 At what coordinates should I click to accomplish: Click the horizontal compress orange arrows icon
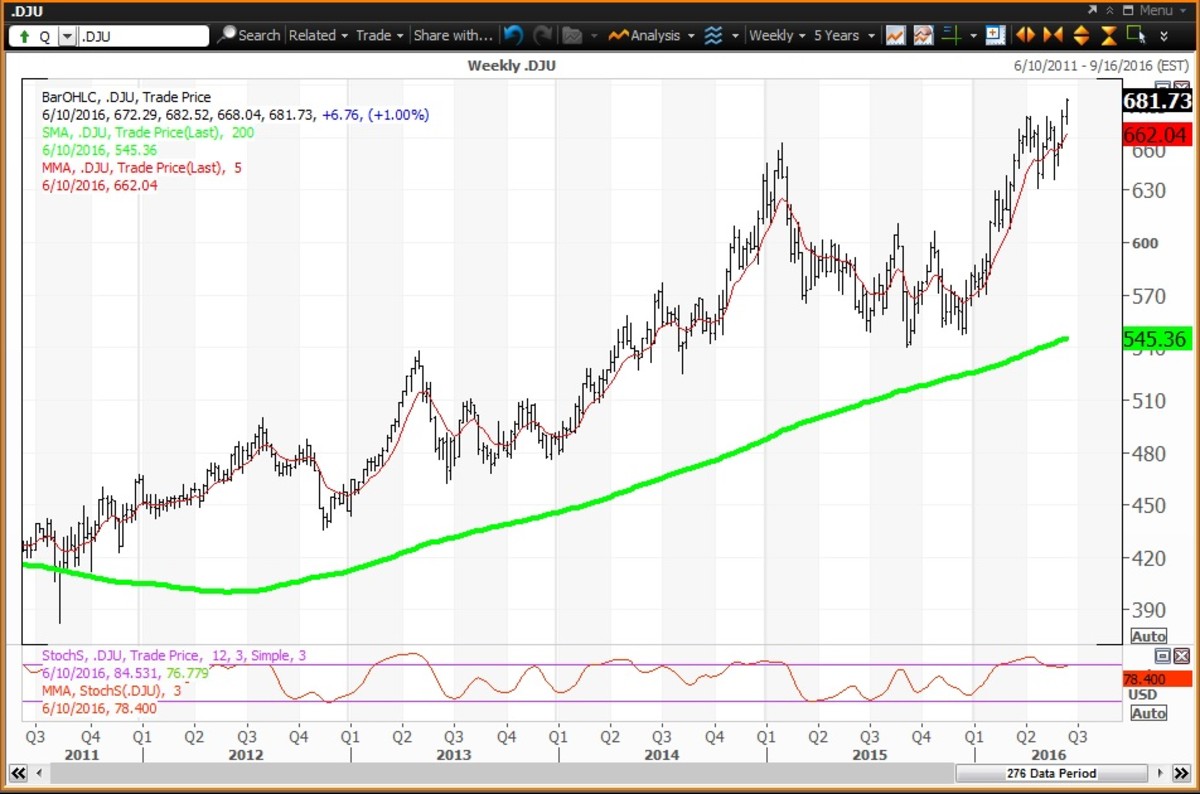[1053, 35]
